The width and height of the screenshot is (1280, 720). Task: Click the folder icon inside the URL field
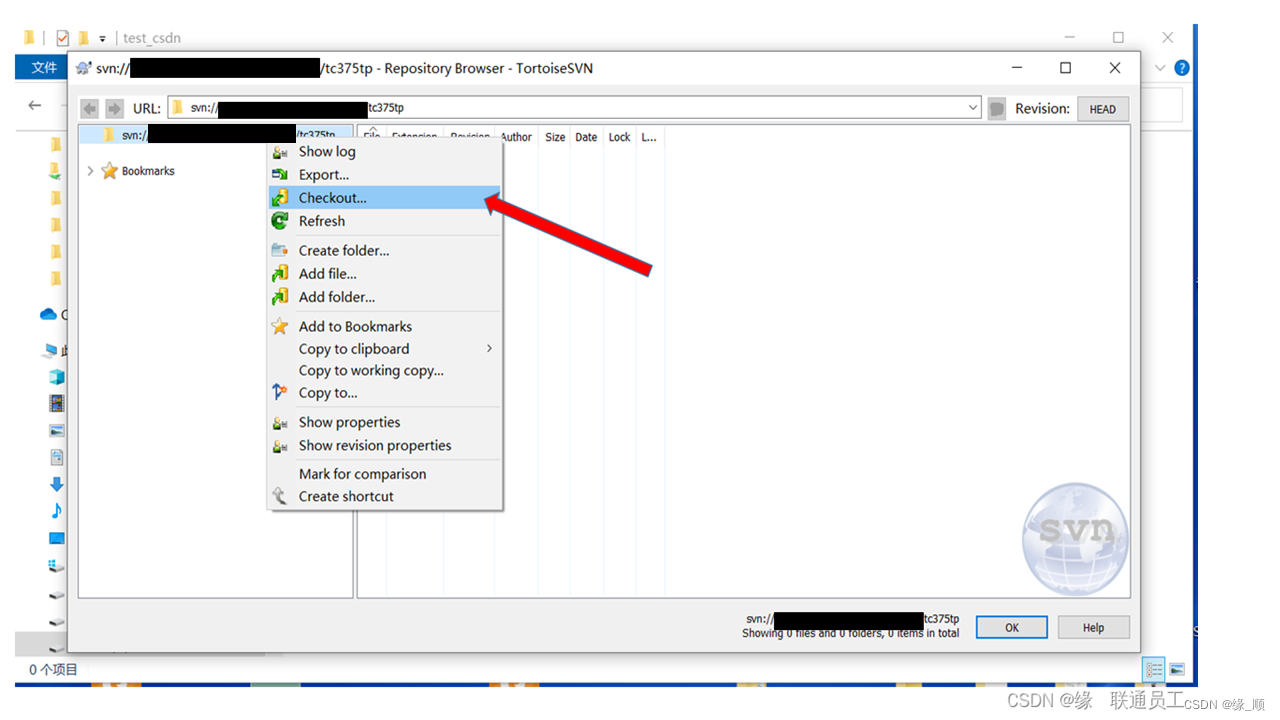click(x=176, y=107)
